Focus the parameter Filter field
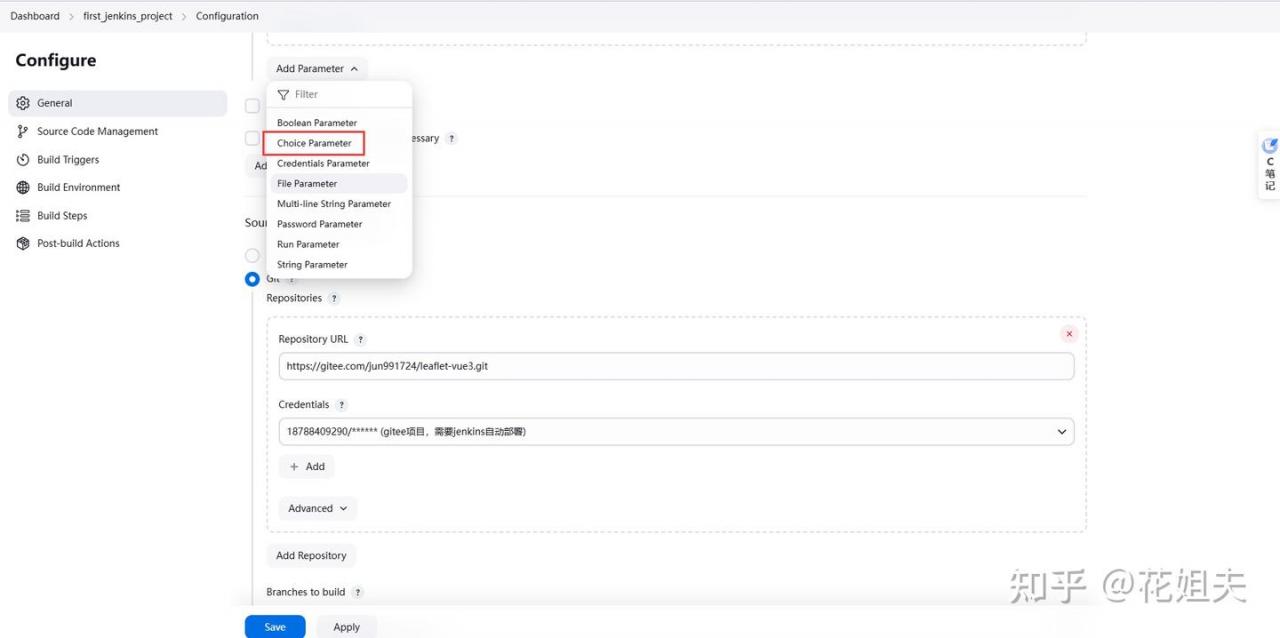1280x638 pixels. coord(339,94)
